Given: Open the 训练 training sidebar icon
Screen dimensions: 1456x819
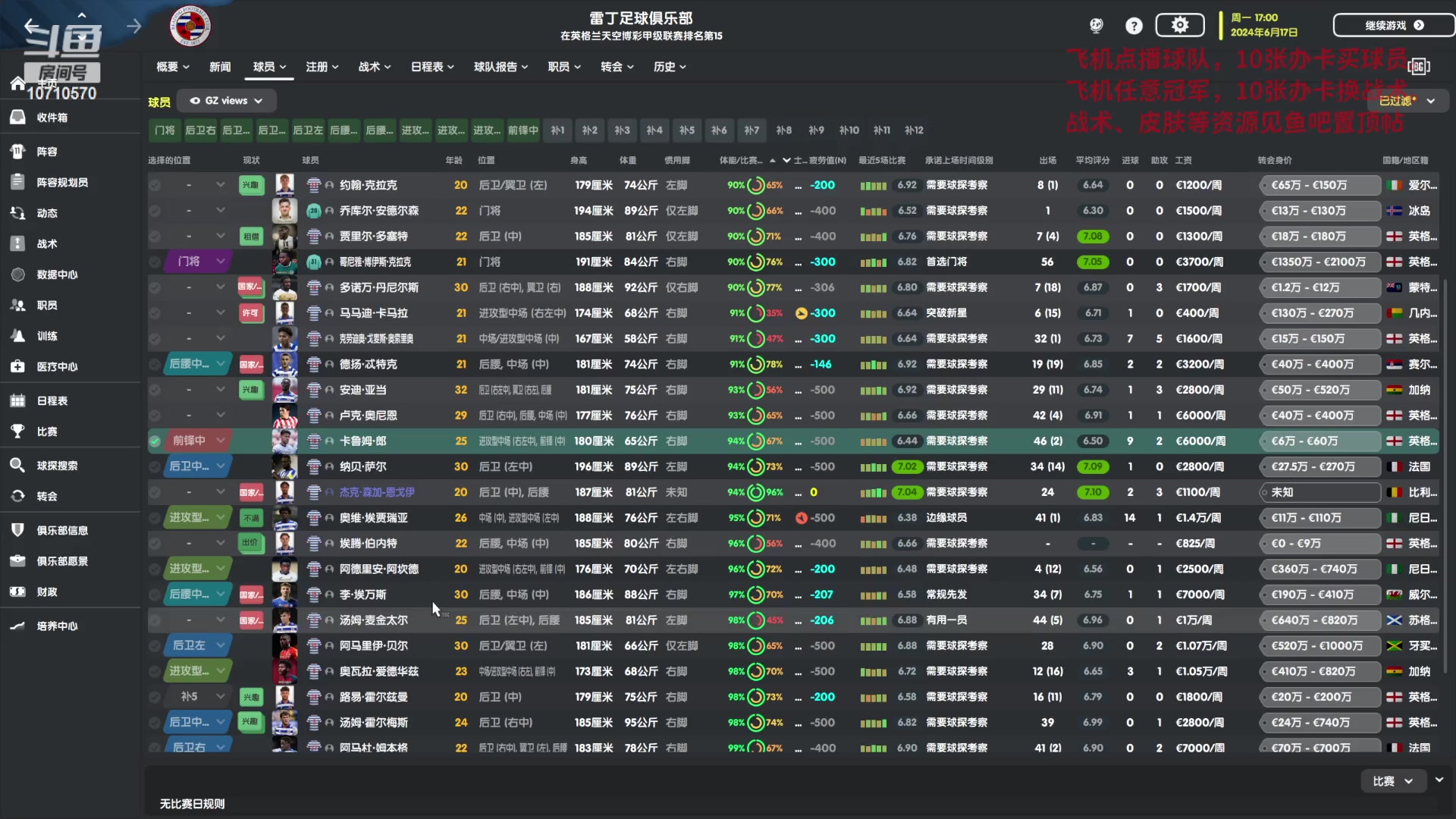Looking at the screenshot, I should [x=17, y=336].
